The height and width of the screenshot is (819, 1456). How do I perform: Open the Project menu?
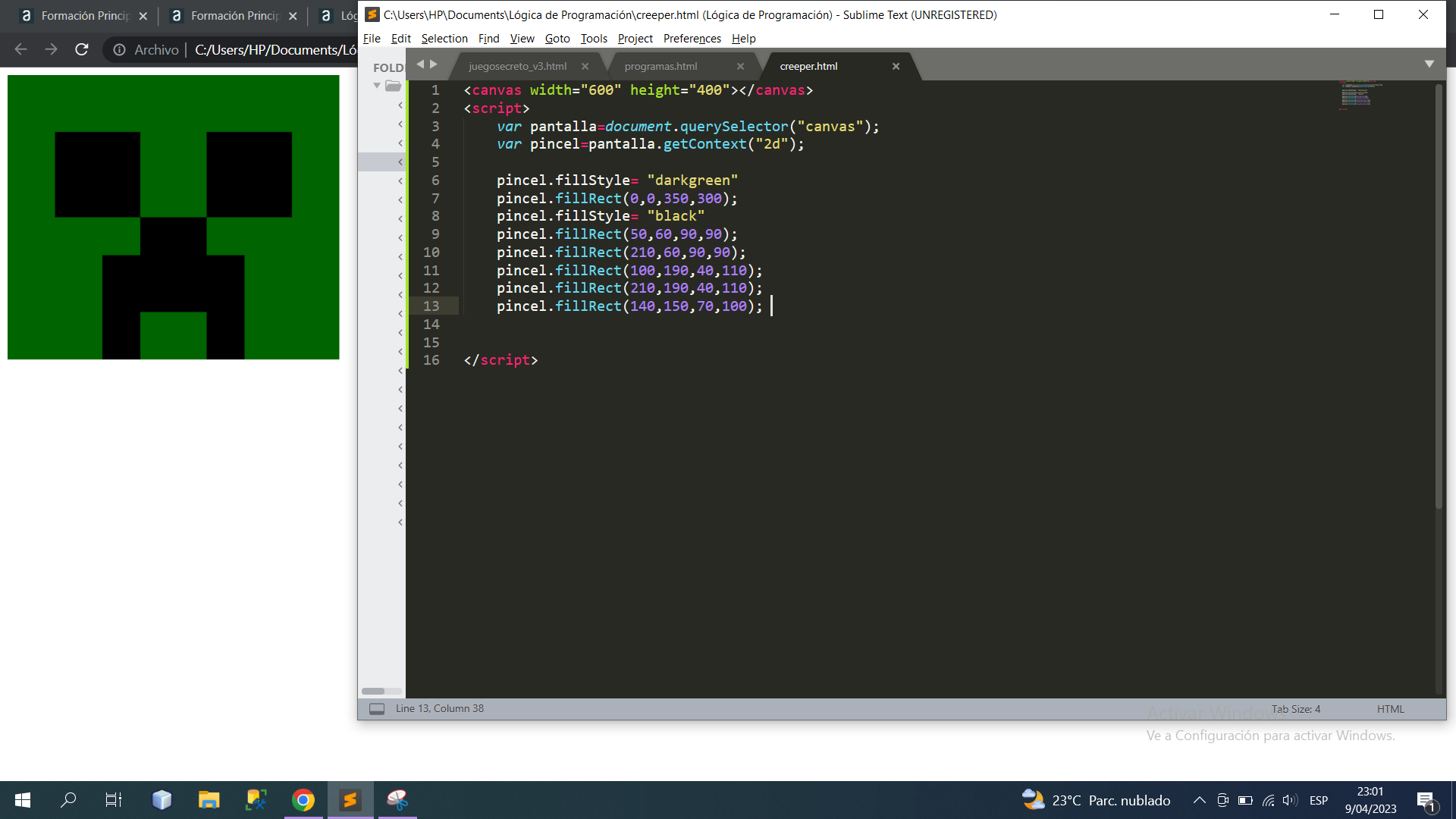(x=635, y=39)
